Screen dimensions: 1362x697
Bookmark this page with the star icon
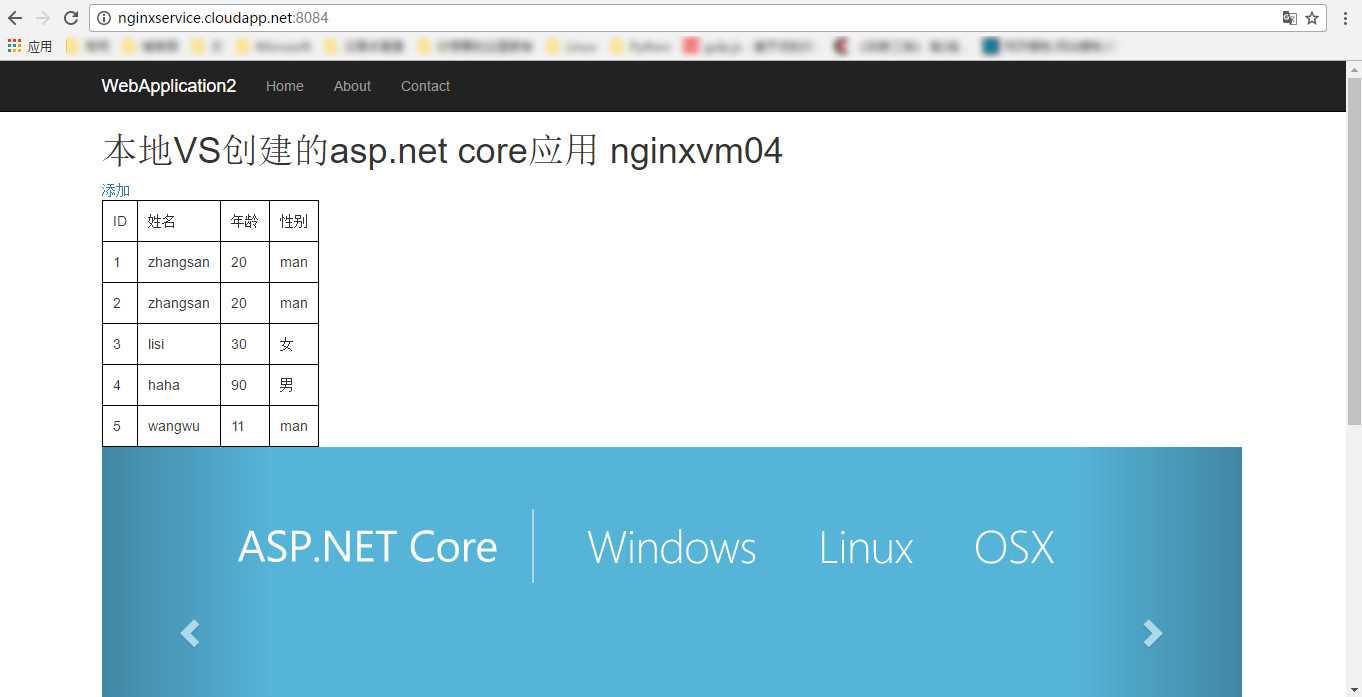tap(1312, 18)
